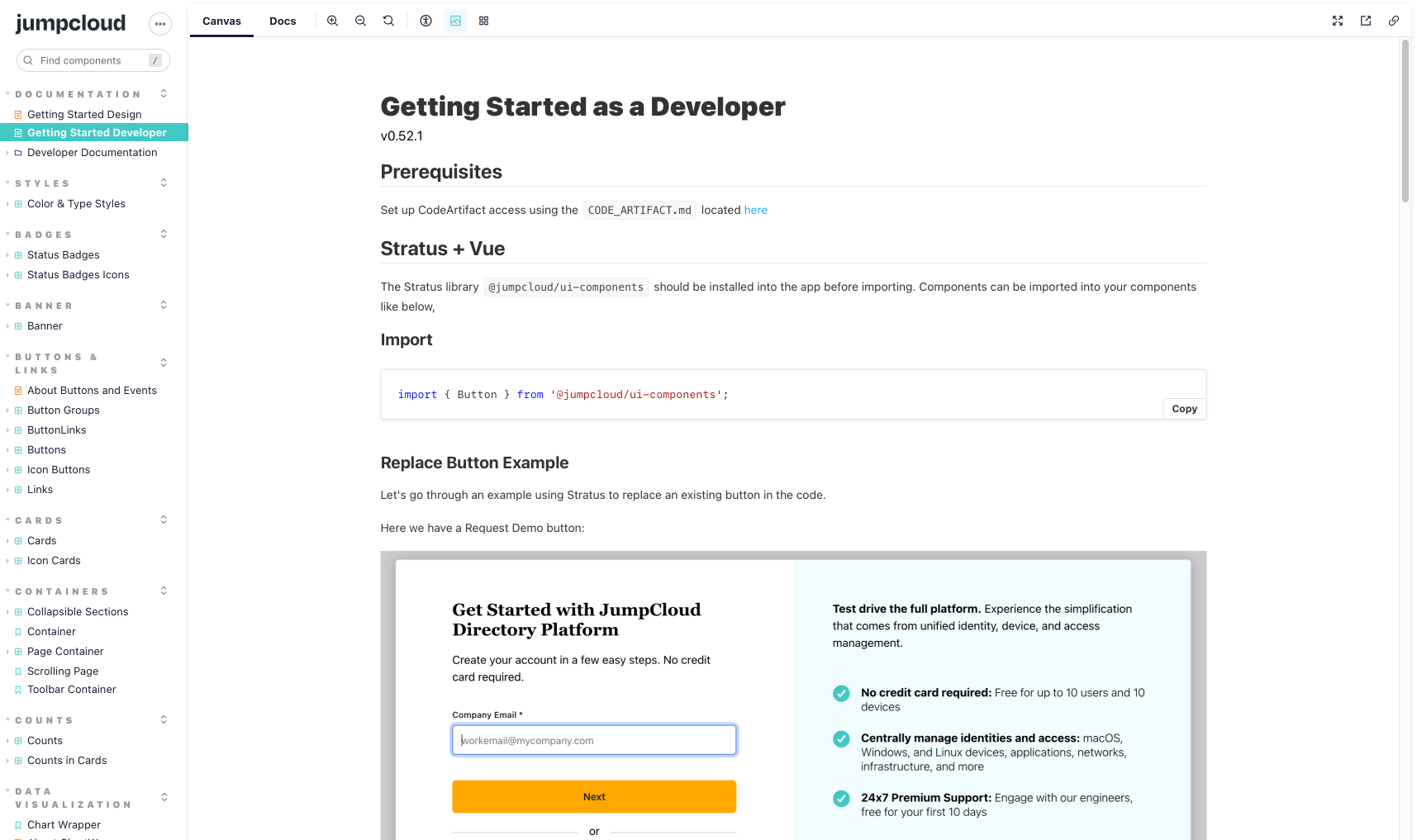Expand Icon Buttons component
Viewport: 1417px width, 840px height.
point(59,470)
